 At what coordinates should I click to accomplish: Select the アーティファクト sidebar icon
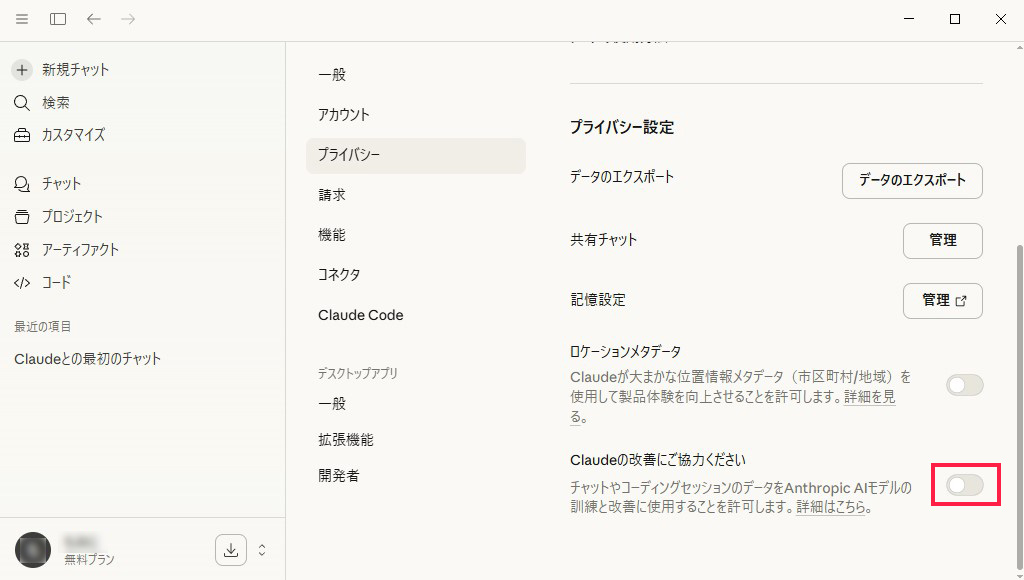[21, 249]
